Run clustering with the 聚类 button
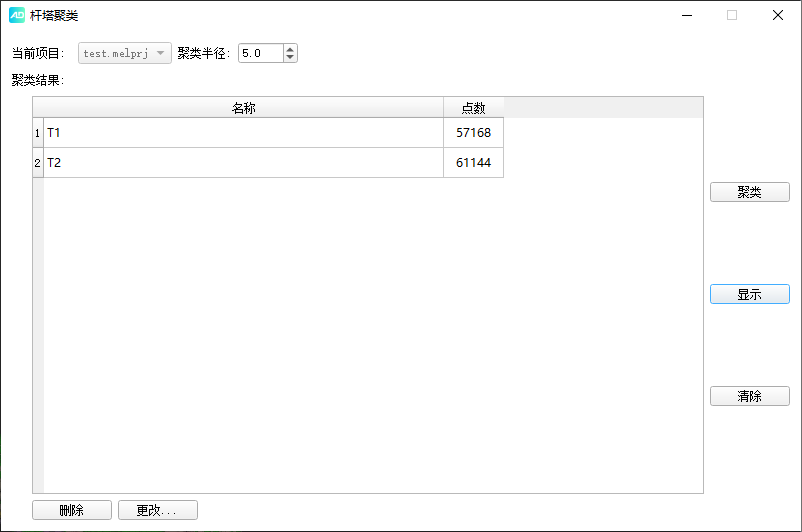Viewport: 802px width, 532px height. (750, 192)
